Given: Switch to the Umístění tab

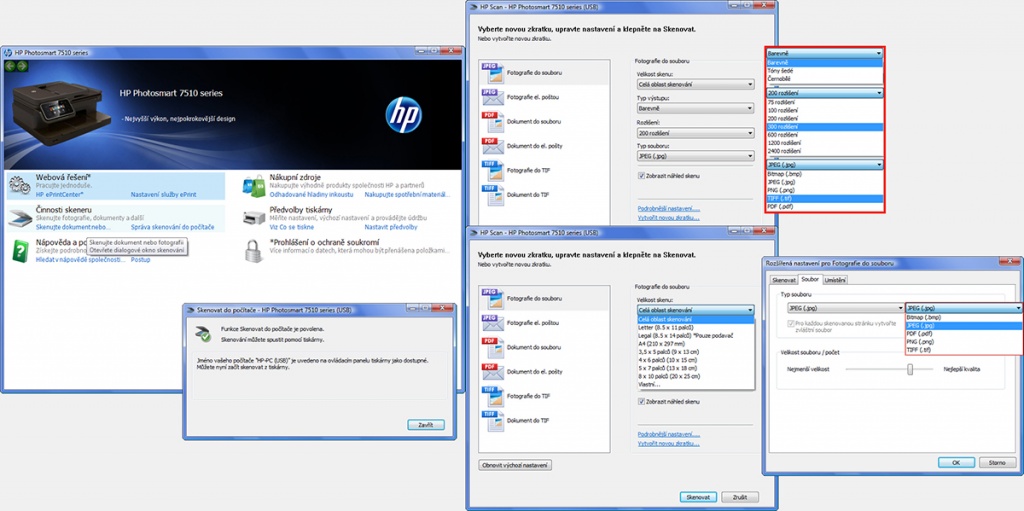Looking at the screenshot, I should click(x=835, y=280).
